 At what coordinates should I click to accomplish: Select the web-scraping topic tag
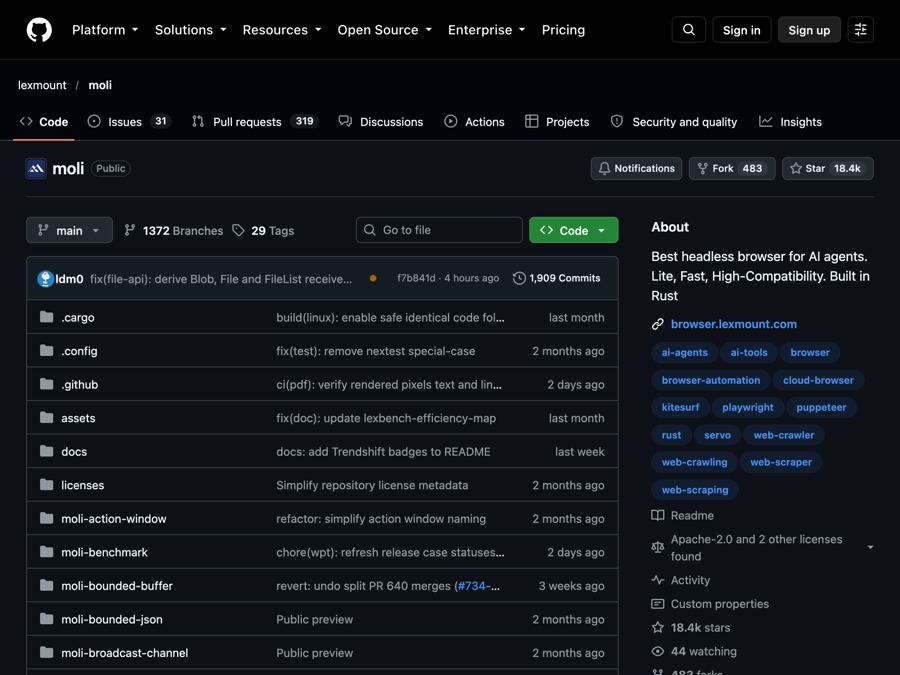click(x=695, y=490)
